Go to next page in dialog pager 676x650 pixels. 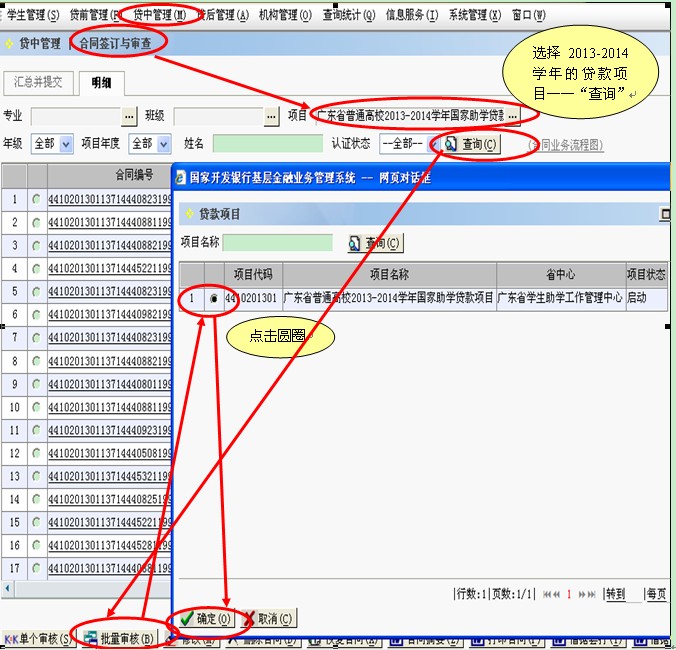[582, 594]
